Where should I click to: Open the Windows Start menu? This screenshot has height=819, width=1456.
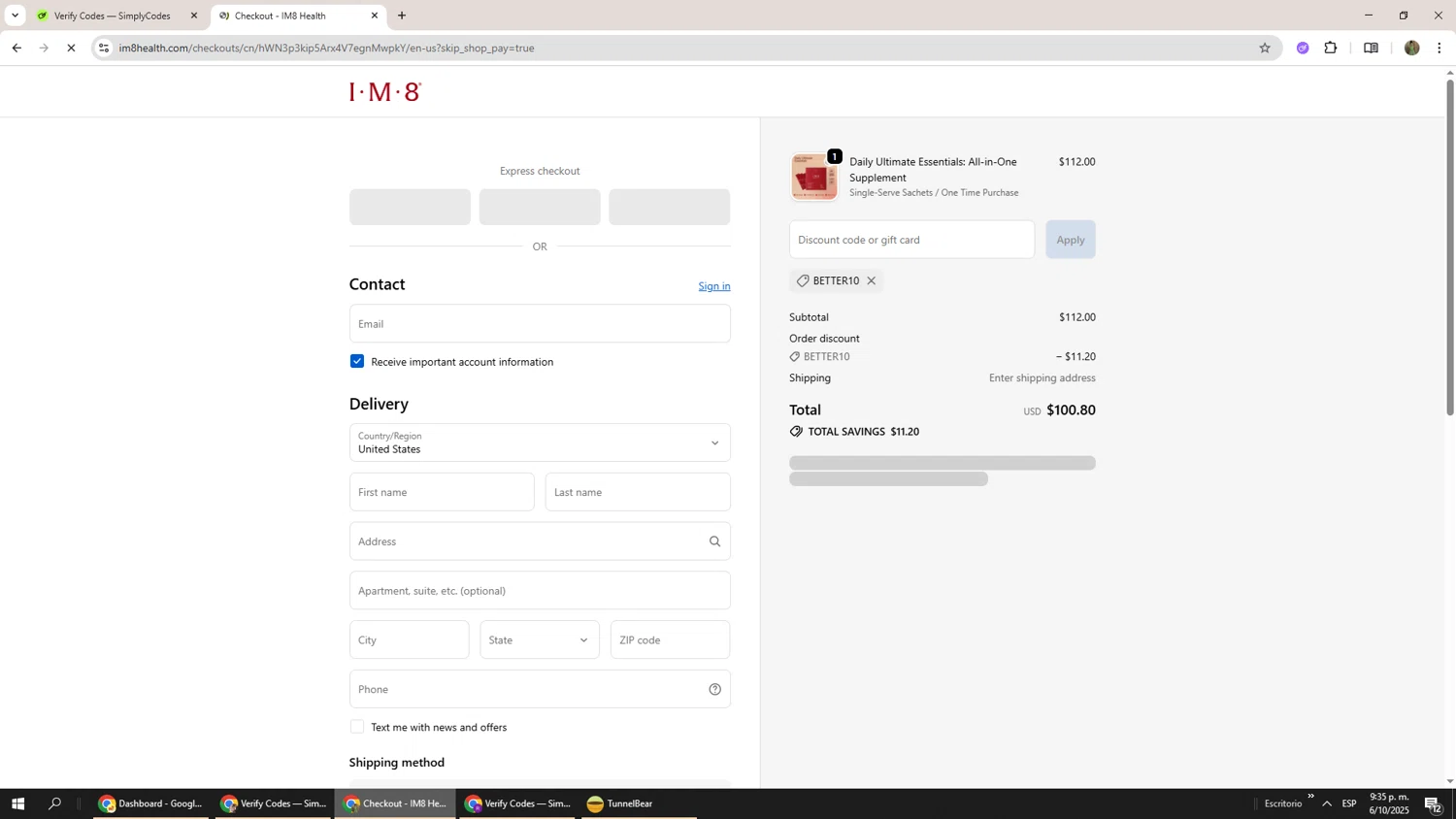(17, 803)
